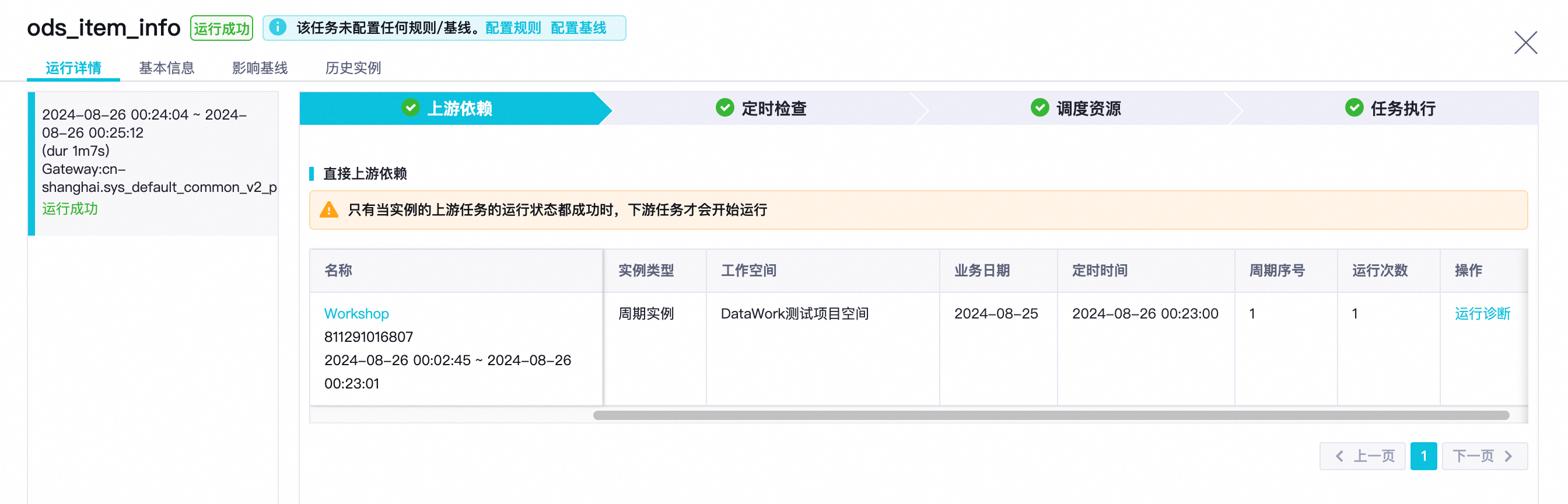The image size is (1568, 504).
Task: Switch to the 运行详情 tab
Action: [x=73, y=68]
